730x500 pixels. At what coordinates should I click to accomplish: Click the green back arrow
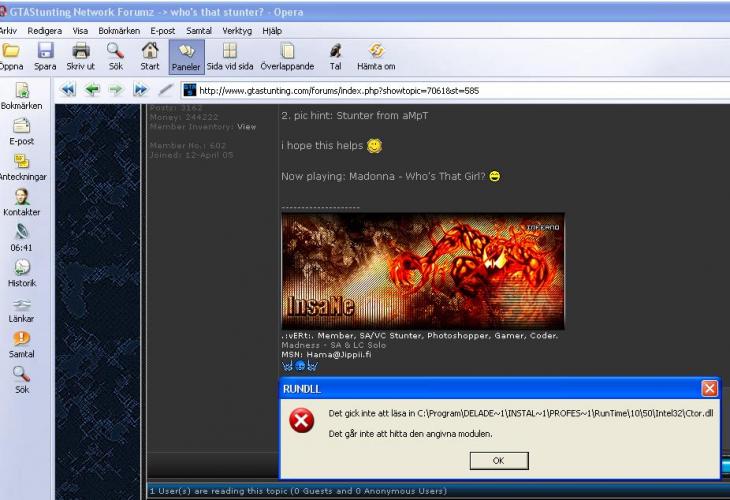click(92, 89)
